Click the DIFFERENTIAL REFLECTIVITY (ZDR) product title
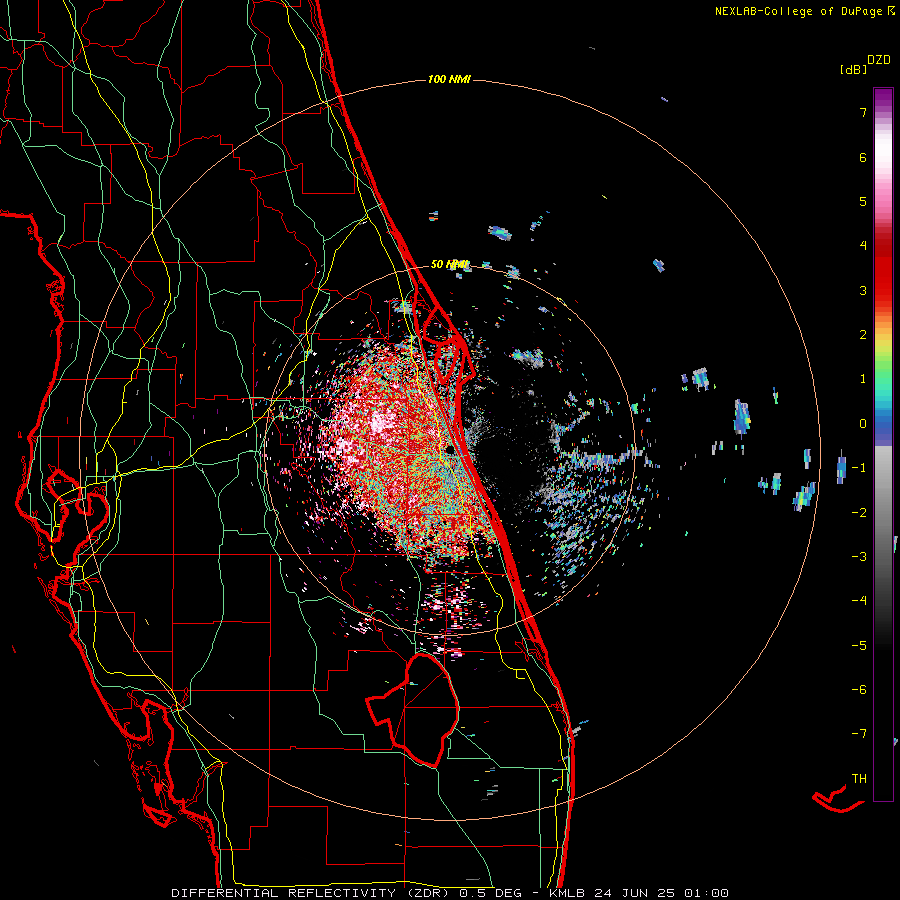The image size is (900, 900). click(312, 893)
